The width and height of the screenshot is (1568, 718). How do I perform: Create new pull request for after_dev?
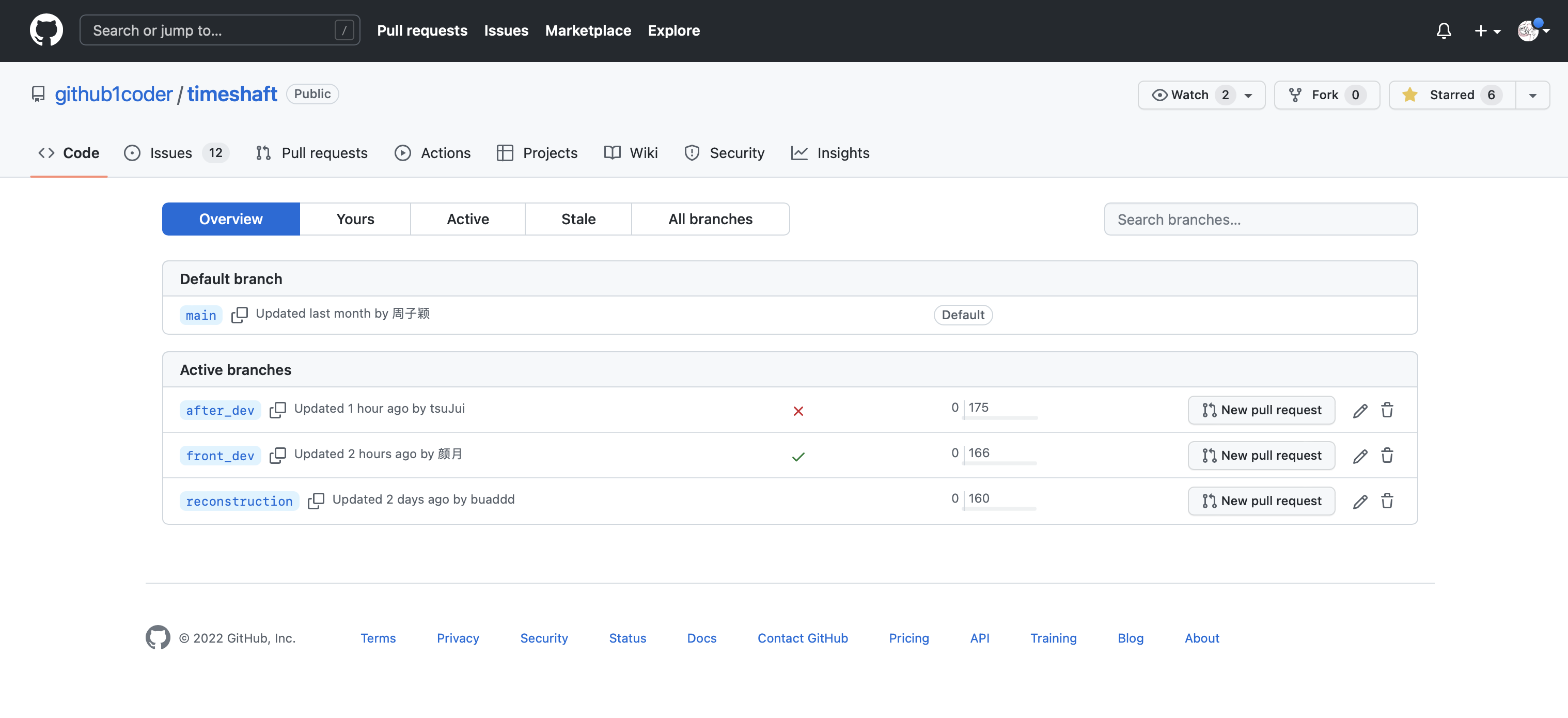pyautogui.click(x=1261, y=410)
